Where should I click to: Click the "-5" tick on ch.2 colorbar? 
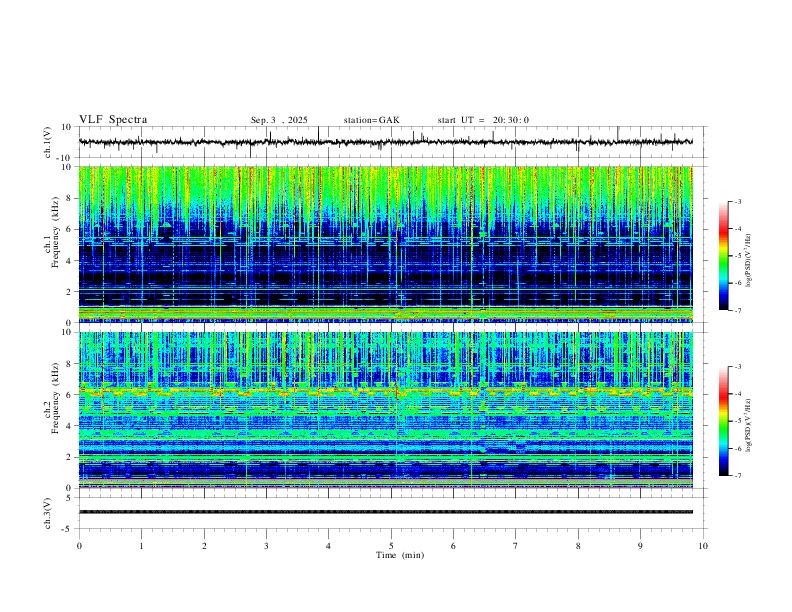737,421
